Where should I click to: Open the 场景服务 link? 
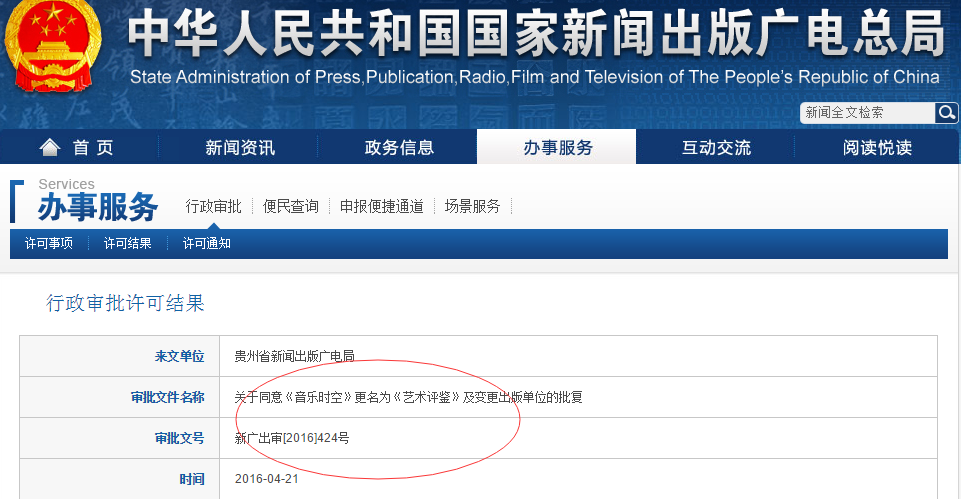click(x=473, y=206)
